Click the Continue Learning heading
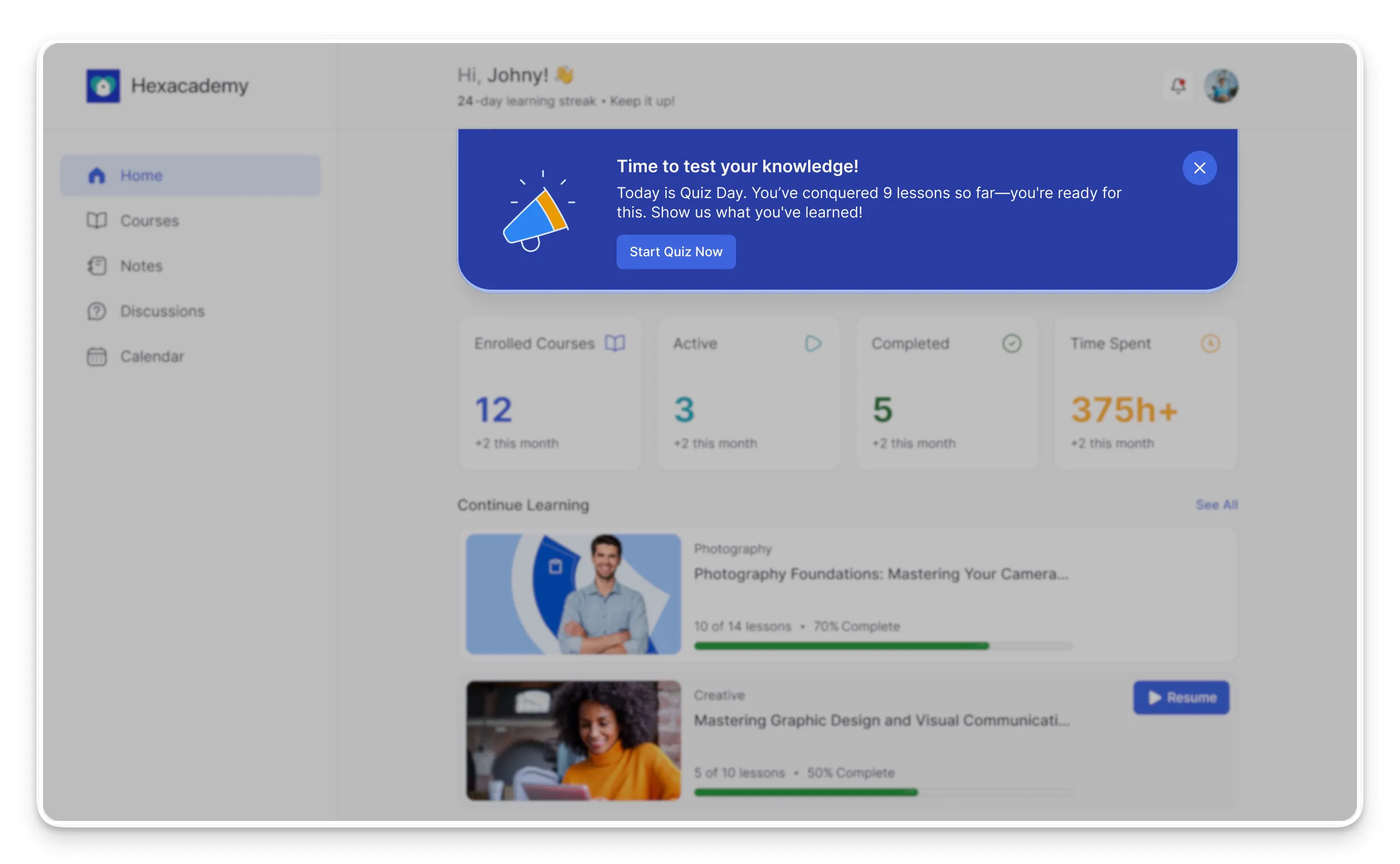 coord(523,504)
